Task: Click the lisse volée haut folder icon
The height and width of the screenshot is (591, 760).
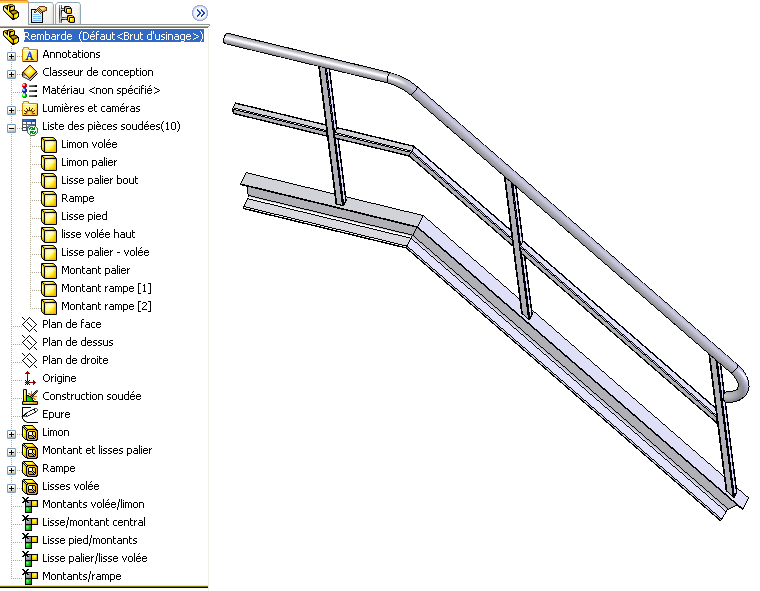Action: point(48,234)
